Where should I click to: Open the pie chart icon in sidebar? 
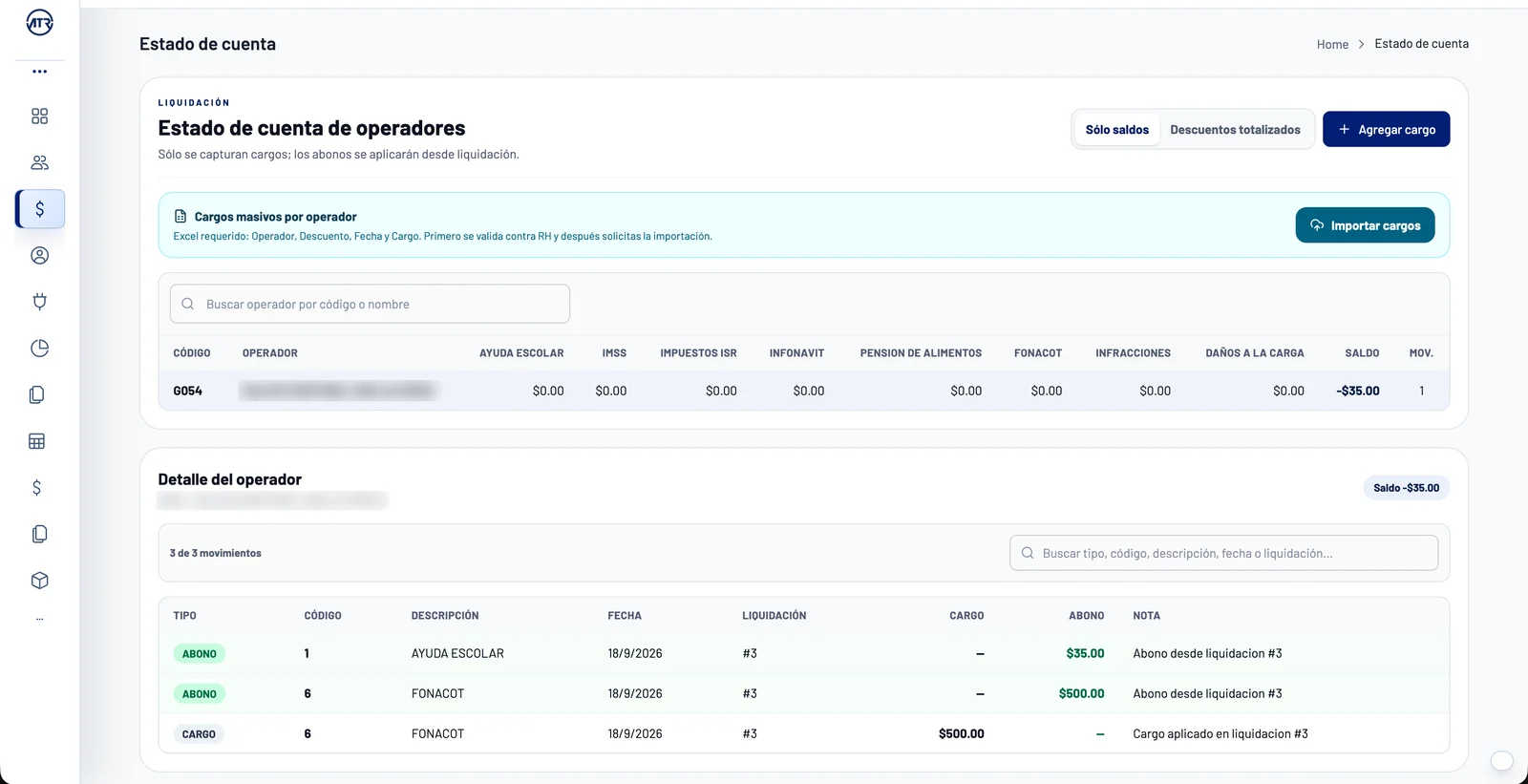[x=39, y=349]
